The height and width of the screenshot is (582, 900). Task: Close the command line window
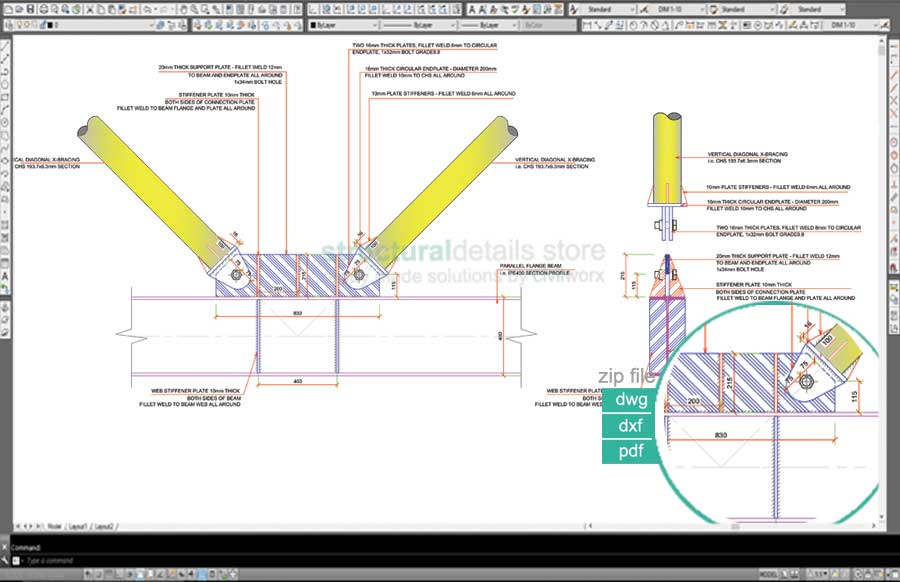pyautogui.click(x=5, y=546)
